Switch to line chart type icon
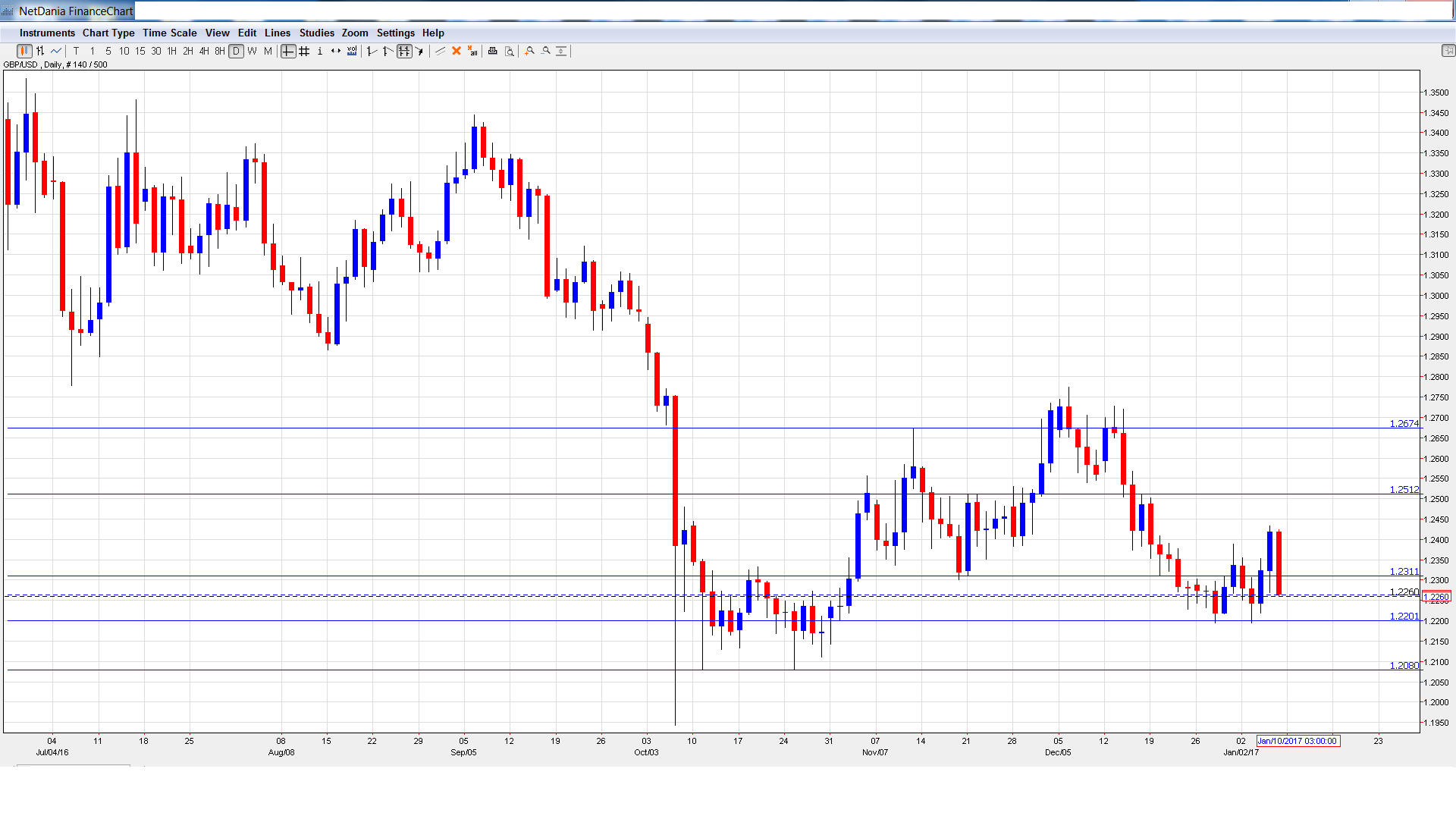Image resolution: width=1456 pixels, height=819 pixels. (56, 52)
